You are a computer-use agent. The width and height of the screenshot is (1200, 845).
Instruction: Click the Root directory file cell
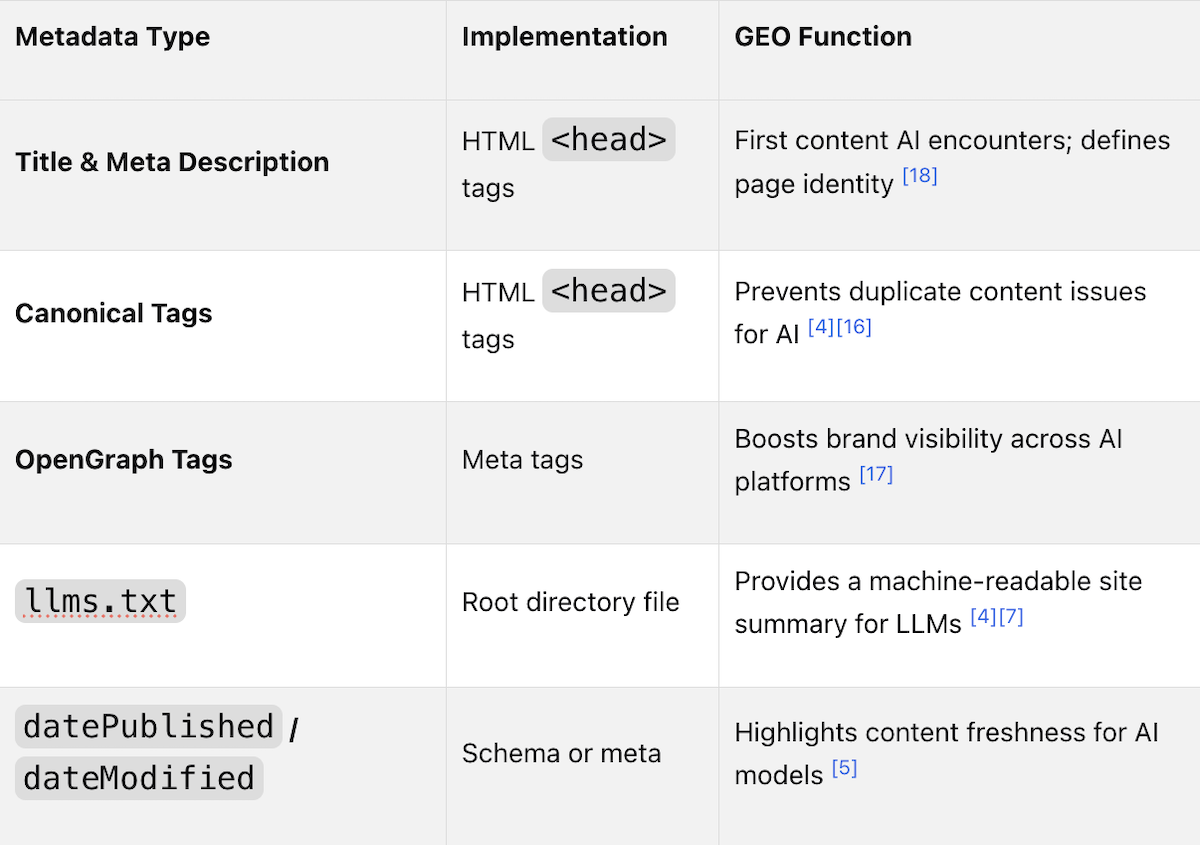571,602
